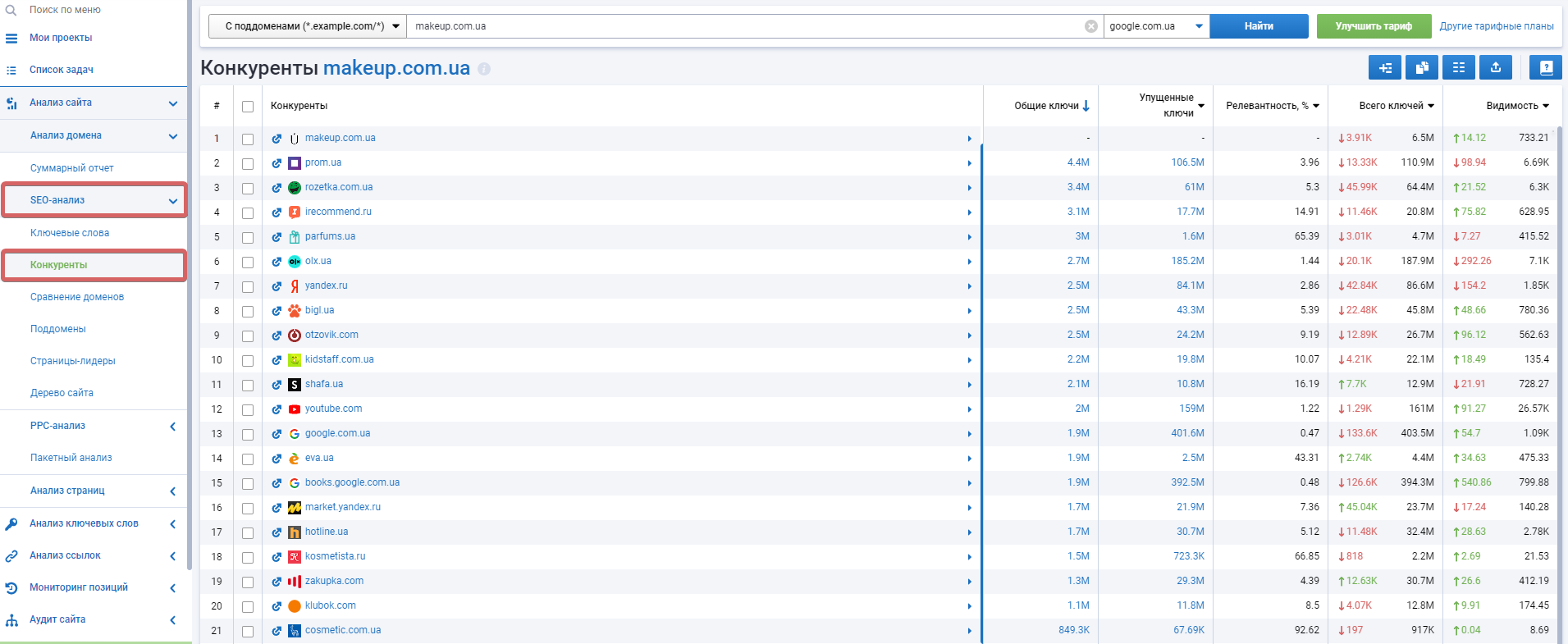The width and height of the screenshot is (1568, 644).
Task: Open the google.com.ua search engine dropdown
Action: 1157,26
